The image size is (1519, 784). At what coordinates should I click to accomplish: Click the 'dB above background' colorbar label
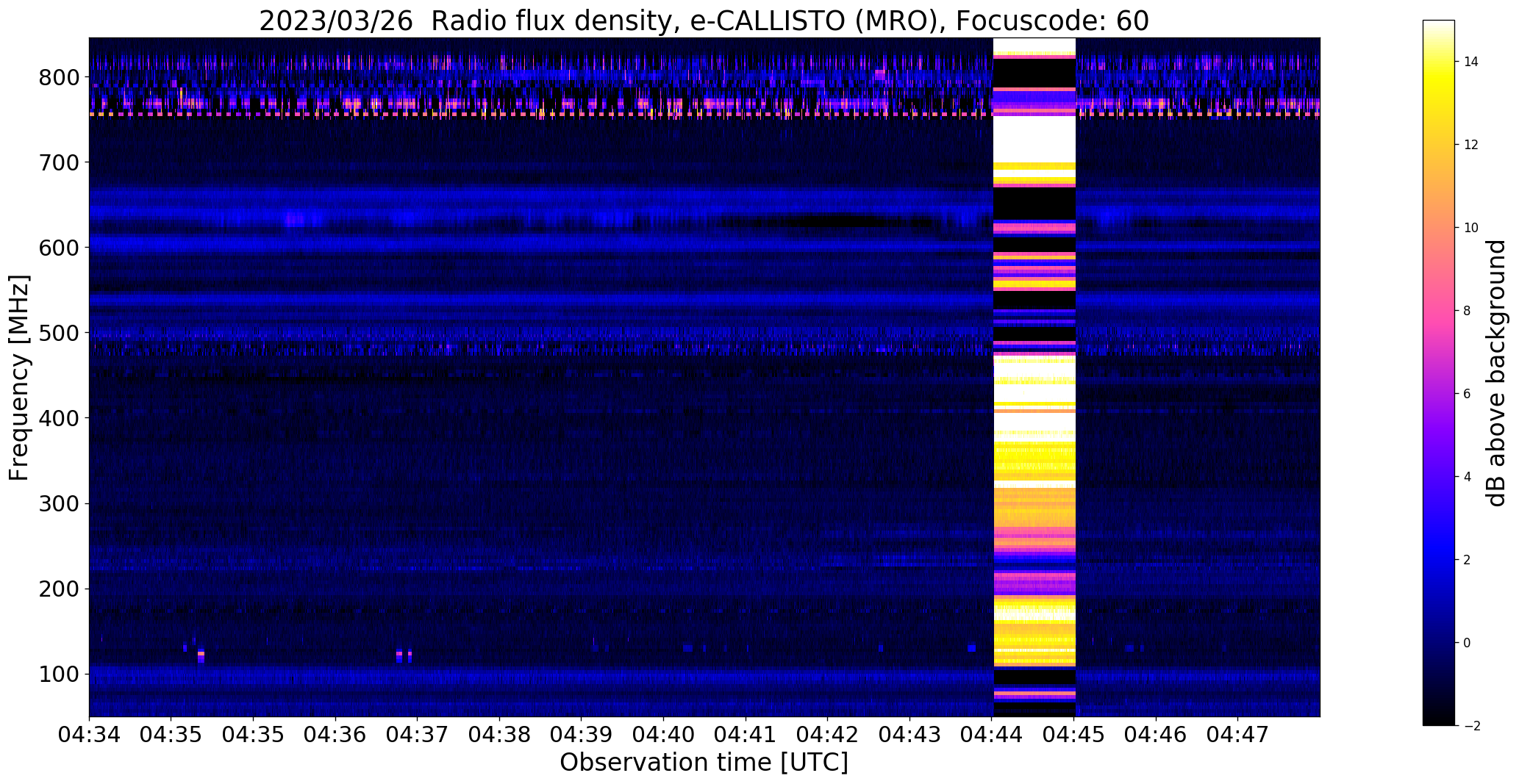[x=1496, y=373]
